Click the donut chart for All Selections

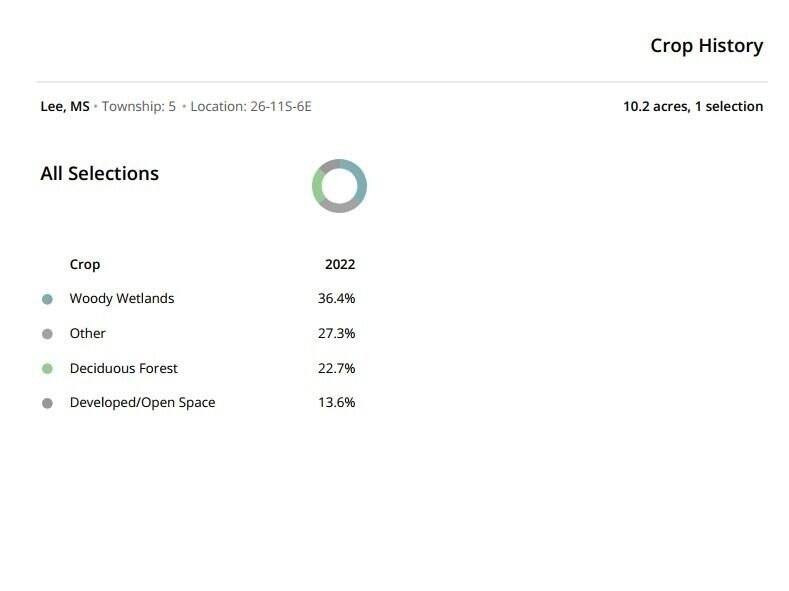pos(339,186)
